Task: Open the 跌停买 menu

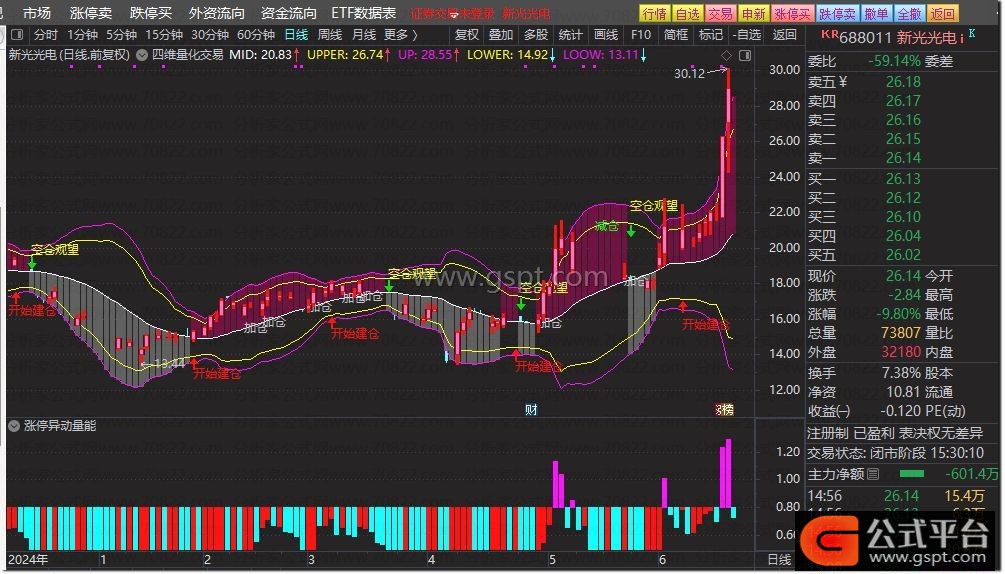Action: point(151,13)
